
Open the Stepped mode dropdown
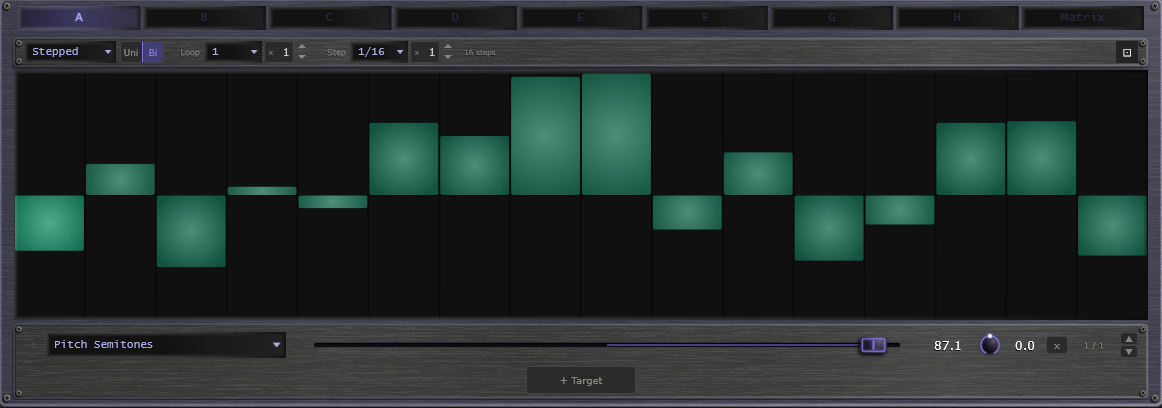point(71,52)
